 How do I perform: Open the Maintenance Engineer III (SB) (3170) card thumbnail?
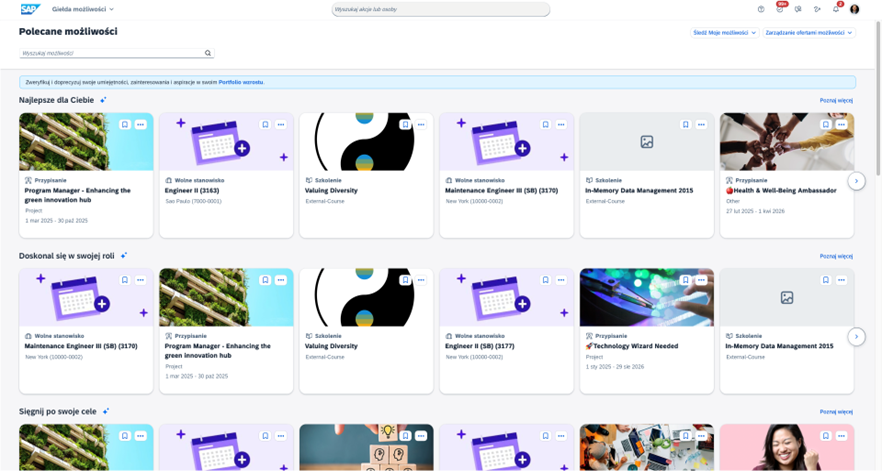[x=507, y=142]
